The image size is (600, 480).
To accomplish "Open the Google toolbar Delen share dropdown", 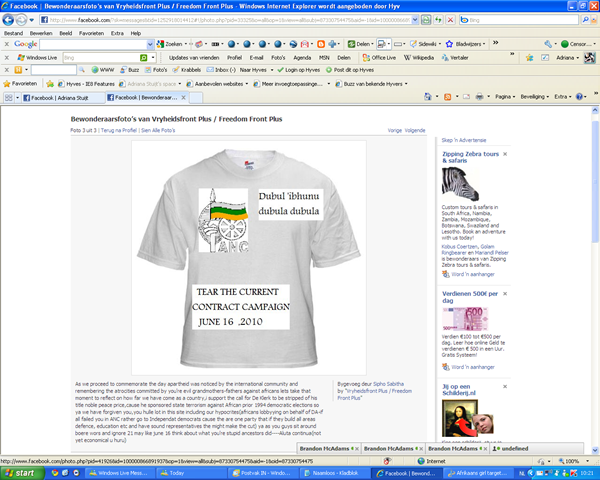I will (x=360, y=44).
